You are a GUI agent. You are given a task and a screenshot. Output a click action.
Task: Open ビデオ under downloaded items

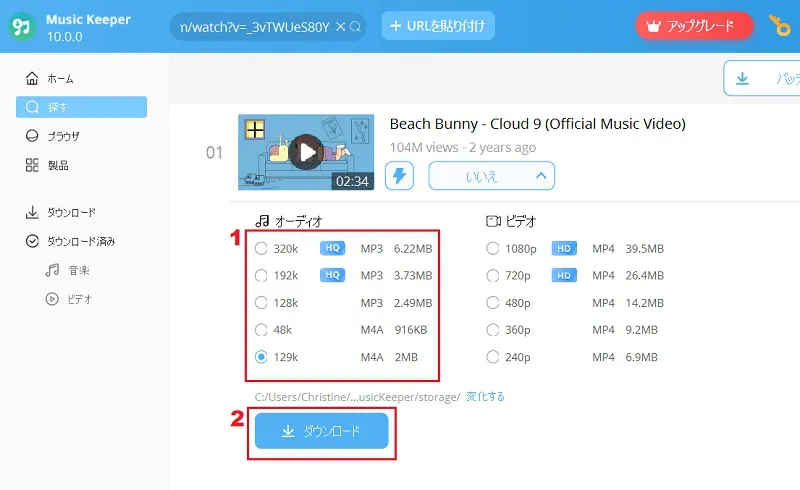(80, 299)
